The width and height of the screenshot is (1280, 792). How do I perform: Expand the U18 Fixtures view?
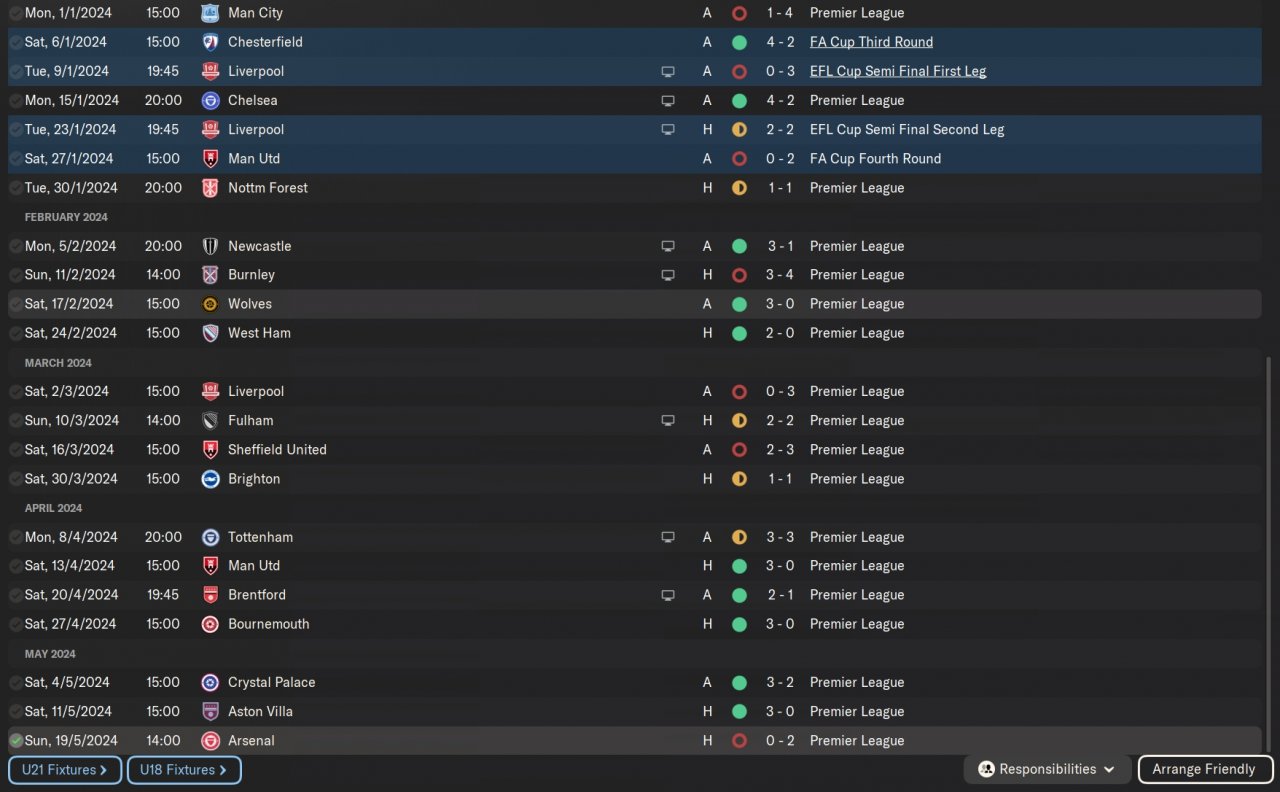184,770
